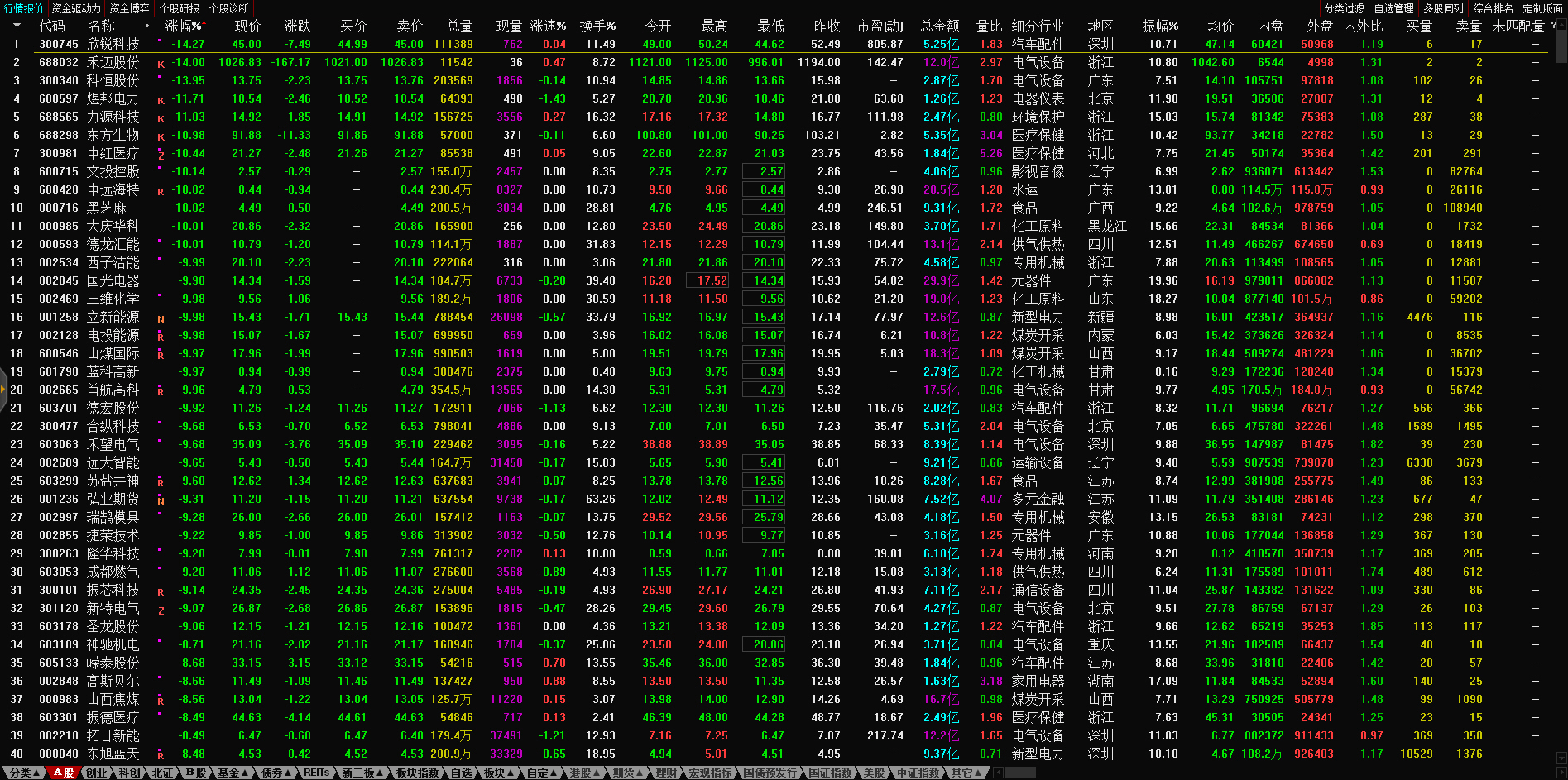Click the R marker next to 中远海特
The width and height of the screenshot is (1568, 780).
coord(161,191)
